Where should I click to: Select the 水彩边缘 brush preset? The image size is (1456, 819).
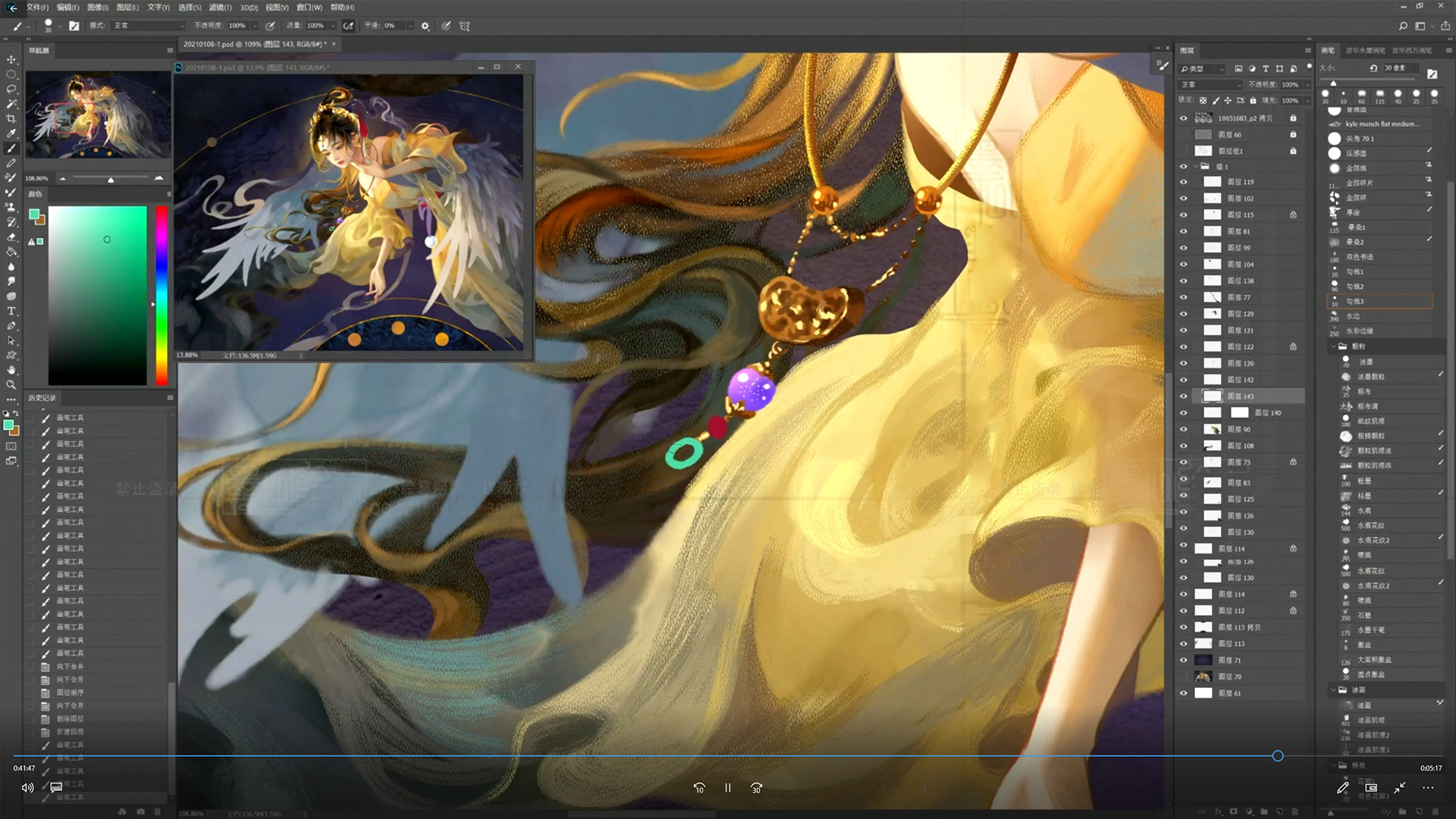1380,331
